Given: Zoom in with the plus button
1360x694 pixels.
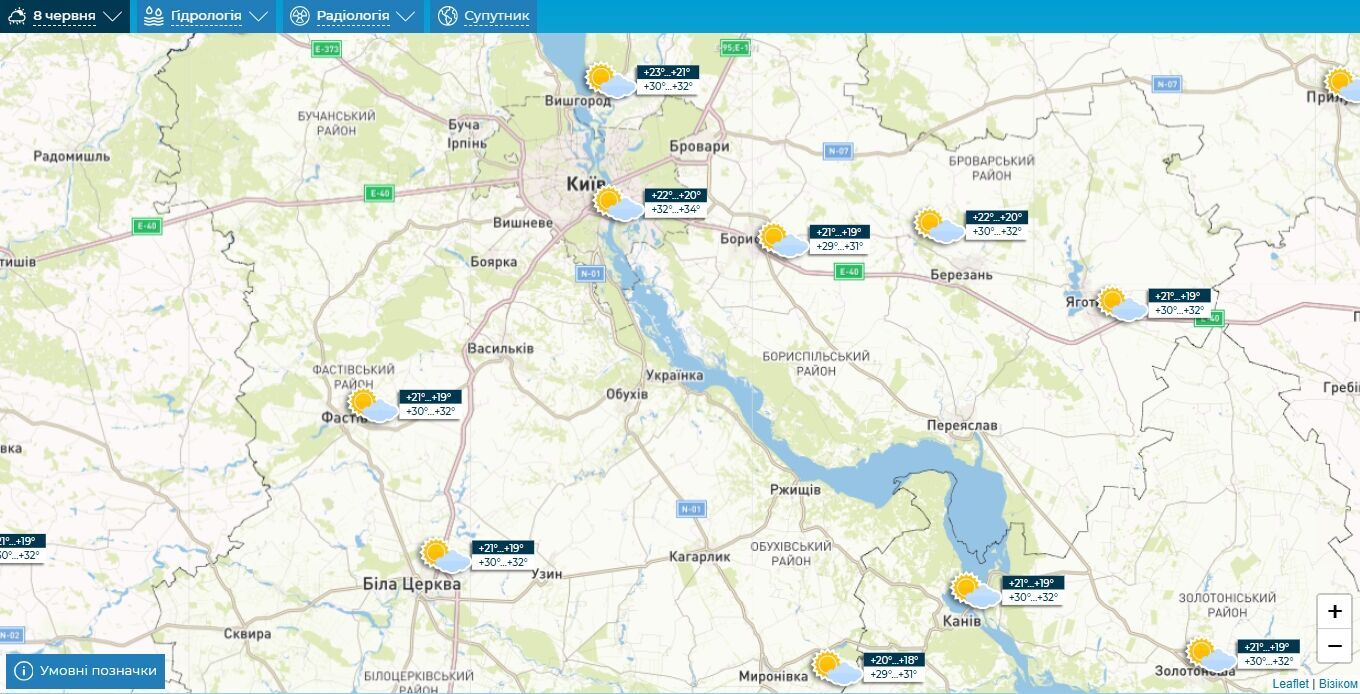Looking at the screenshot, I should point(1334,611).
